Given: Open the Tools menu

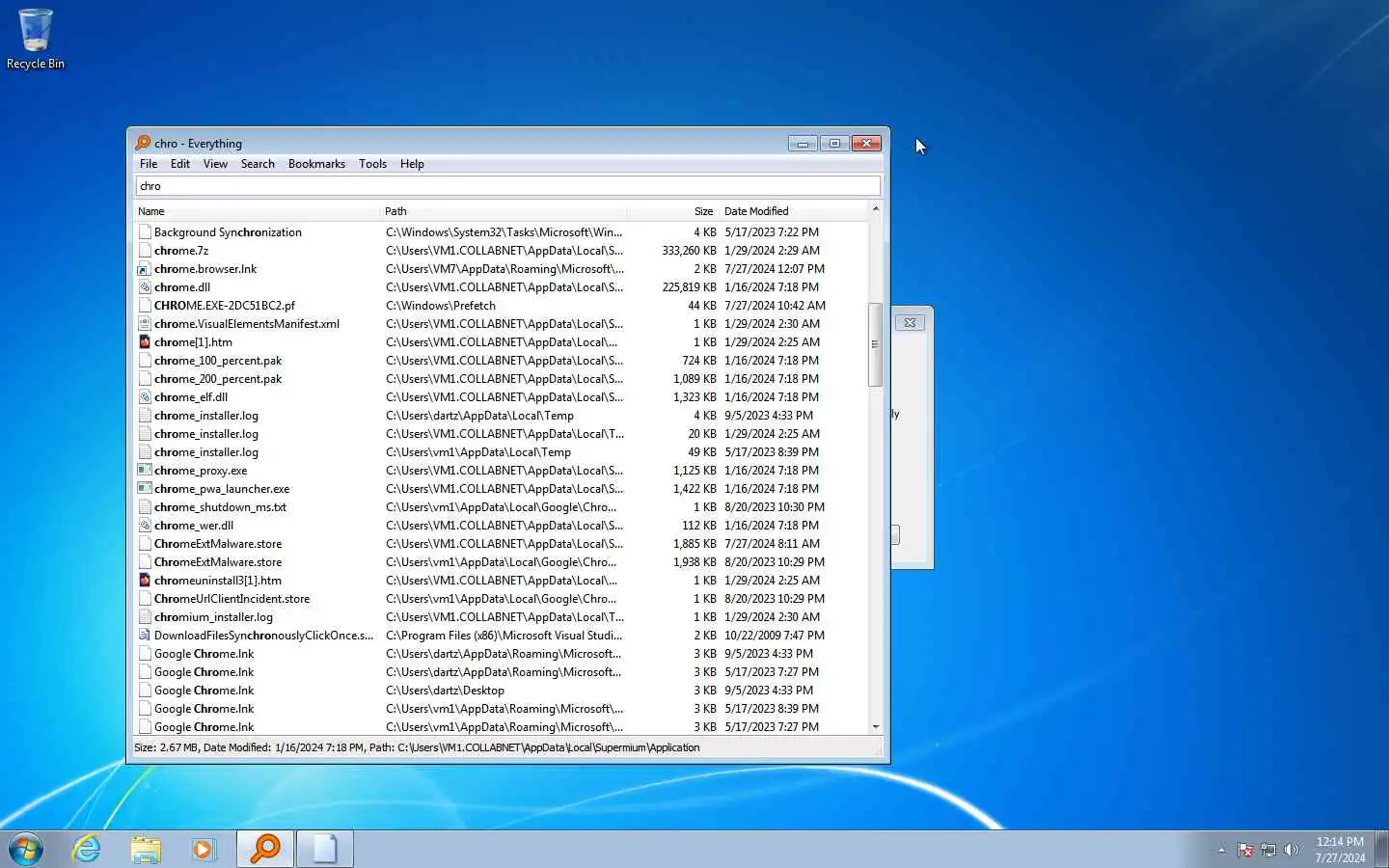Looking at the screenshot, I should click(x=372, y=164).
